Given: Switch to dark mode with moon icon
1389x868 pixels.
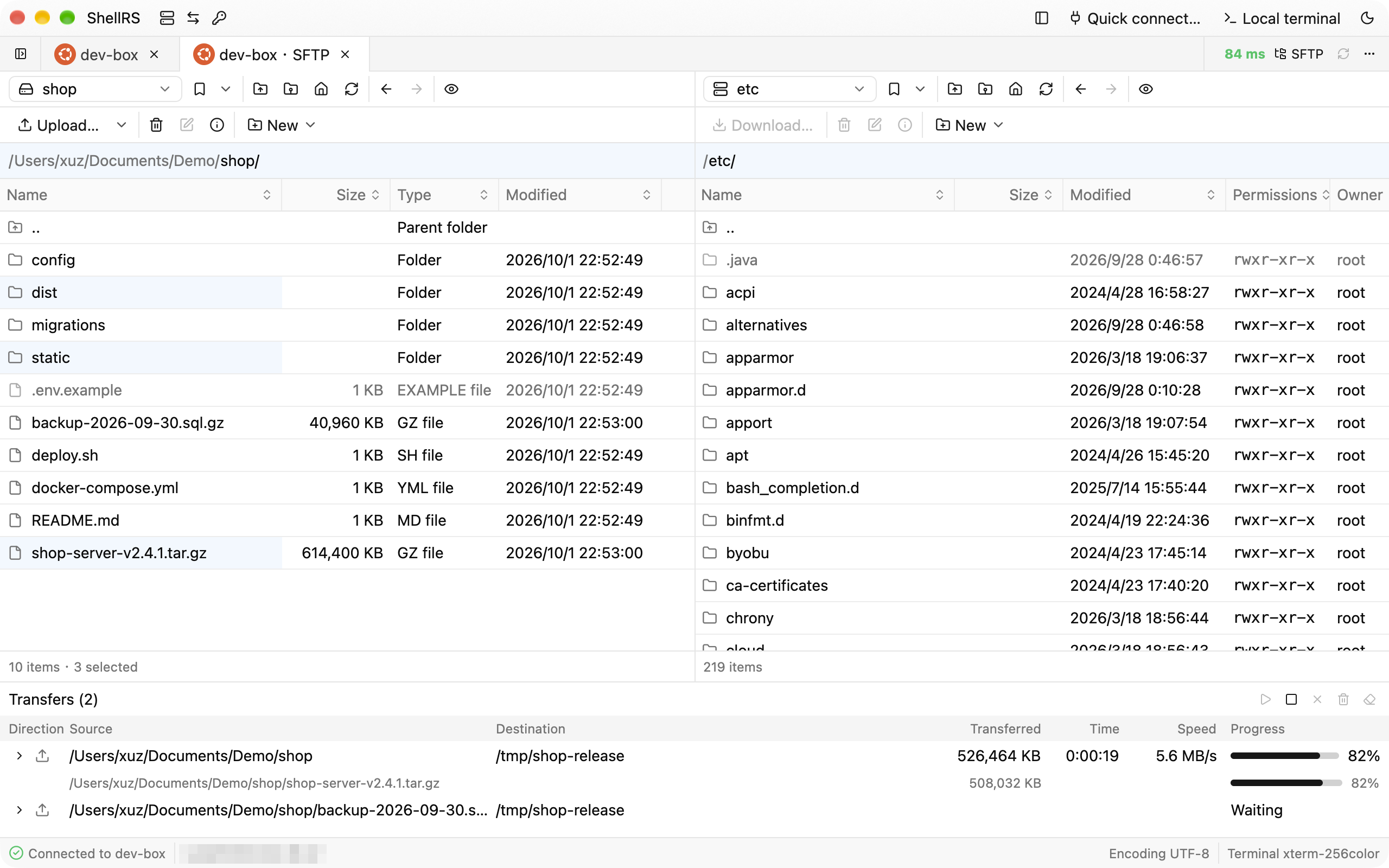Looking at the screenshot, I should [x=1368, y=18].
